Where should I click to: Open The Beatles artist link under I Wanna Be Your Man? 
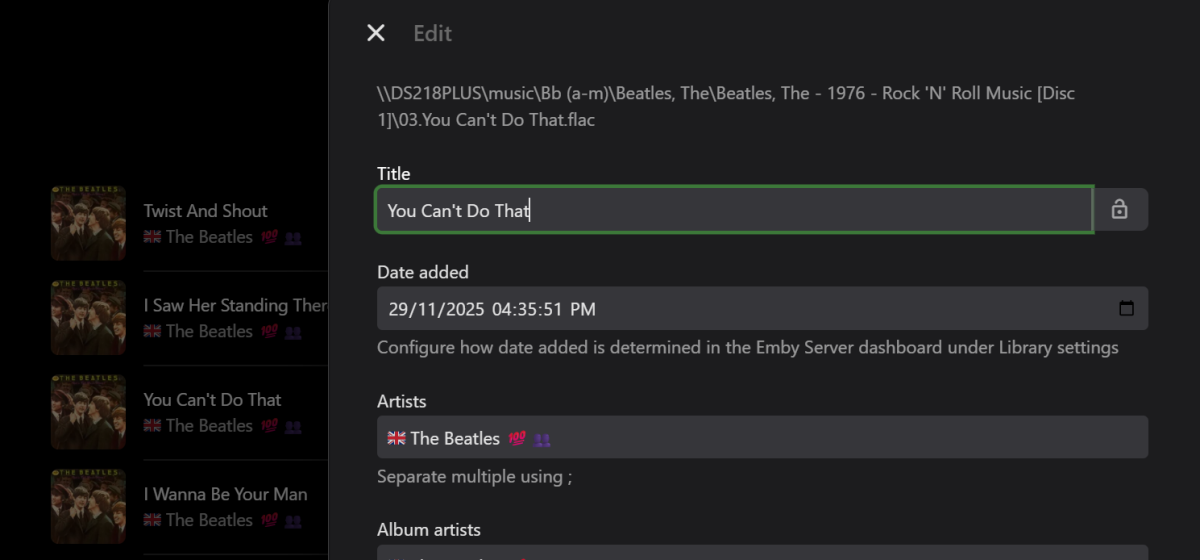point(209,520)
